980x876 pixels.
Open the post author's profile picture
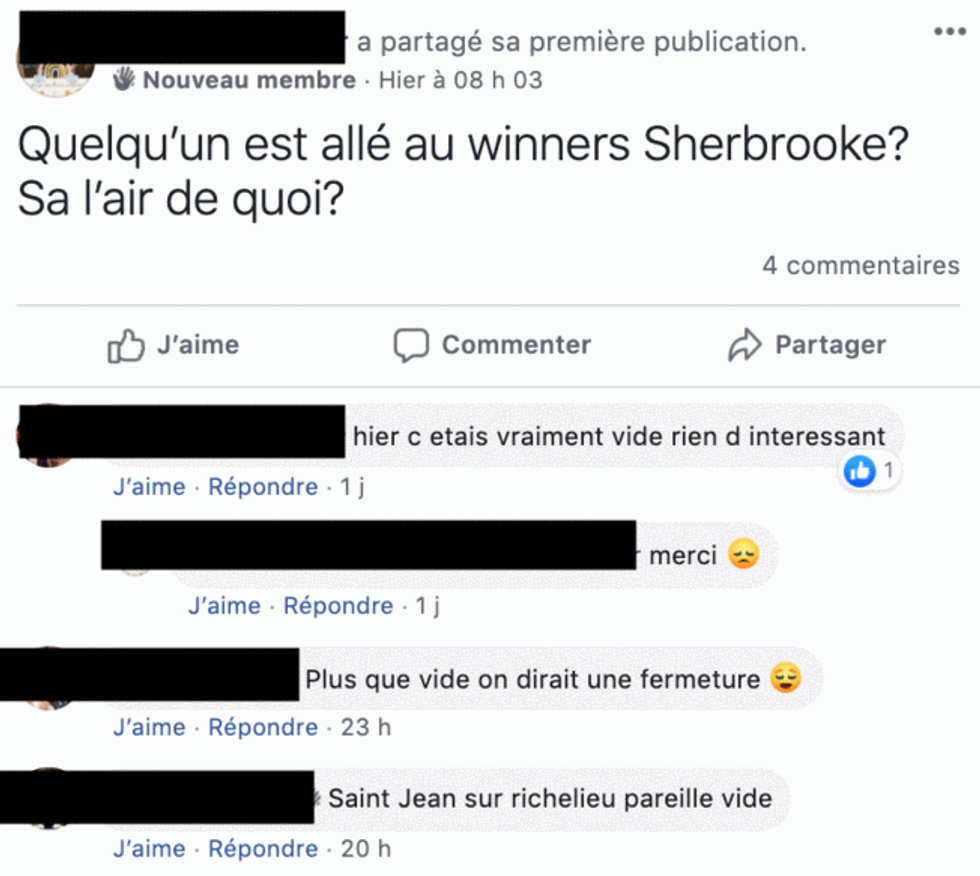pyautogui.click(x=55, y=79)
